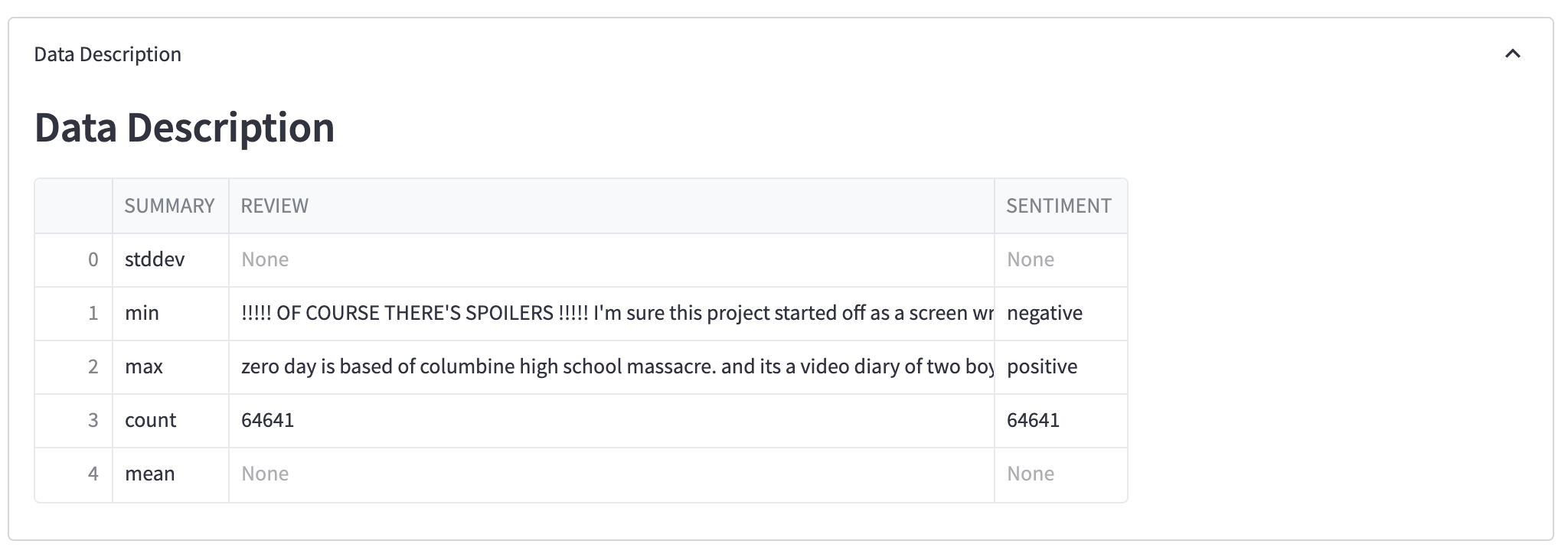Click the large Data Description heading

tap(185, 127)
